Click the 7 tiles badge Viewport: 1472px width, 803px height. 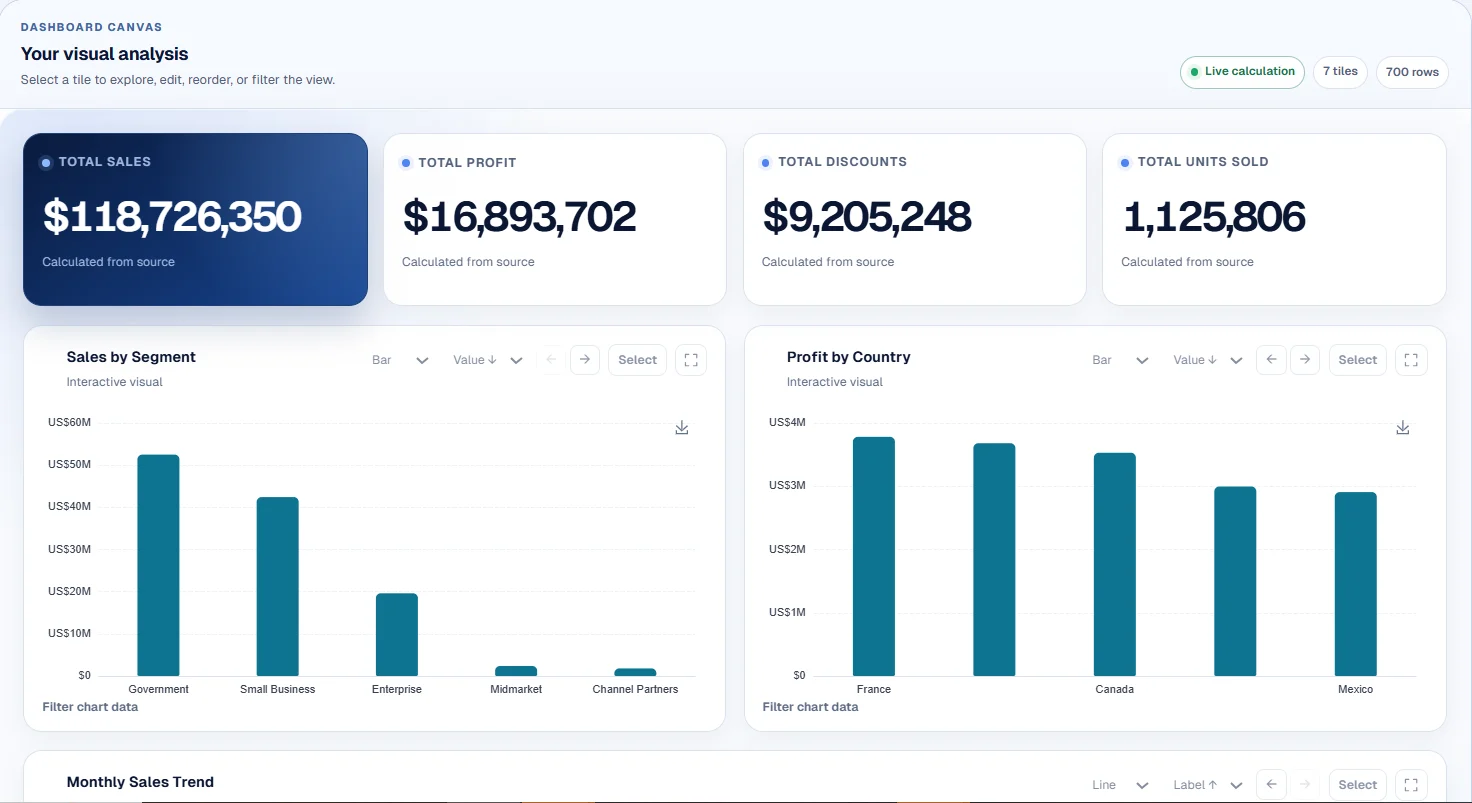[x=1340, y=72]
